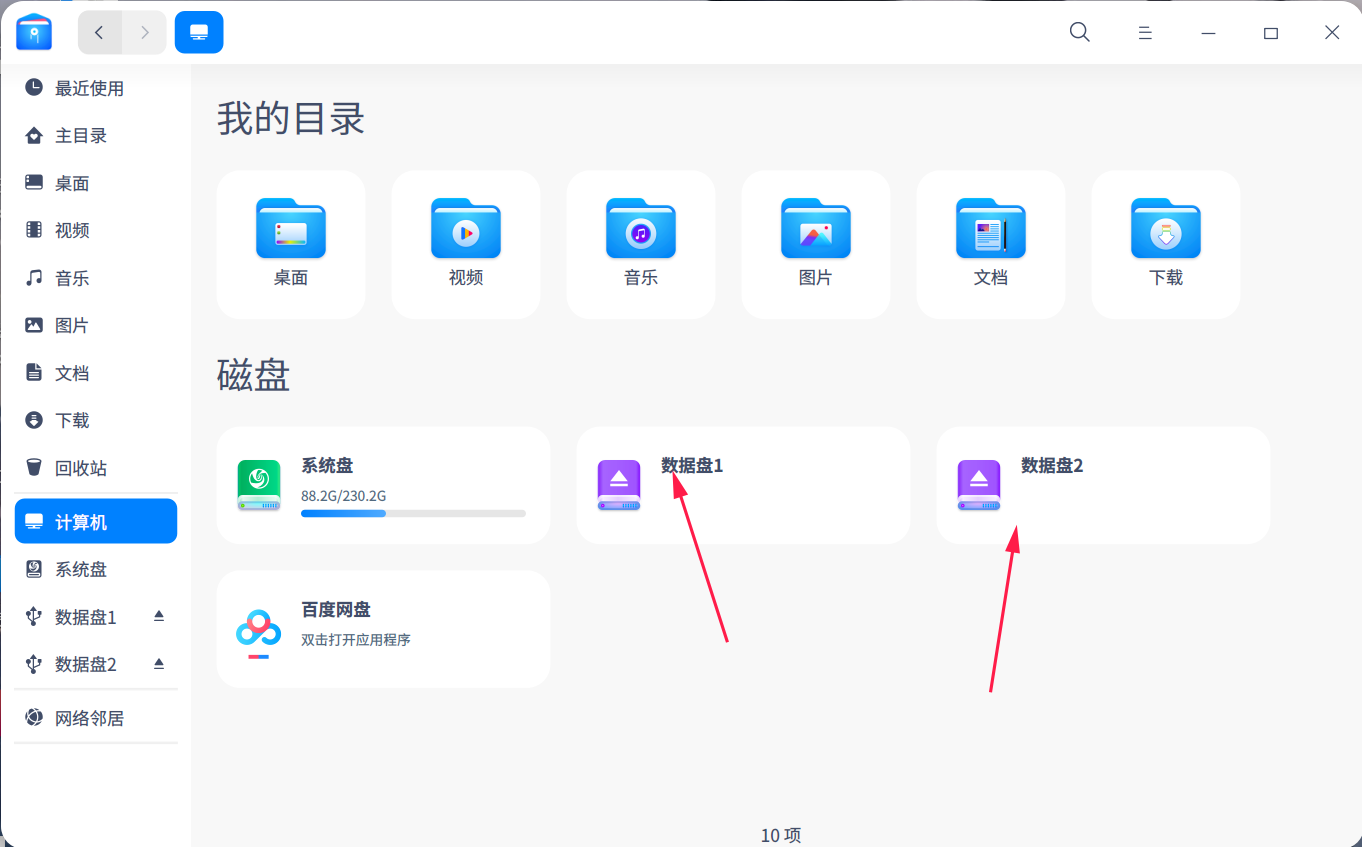Viewport: 1362px width, 847px height.
Task: Eject 数据盘1 from the sidebar
Action: point(158,617)
